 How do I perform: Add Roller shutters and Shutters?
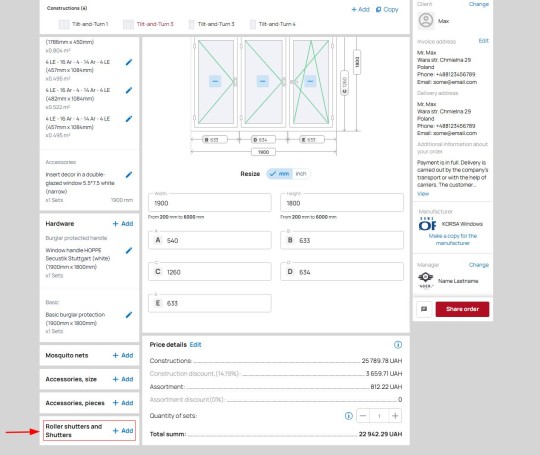pos(123,431)
